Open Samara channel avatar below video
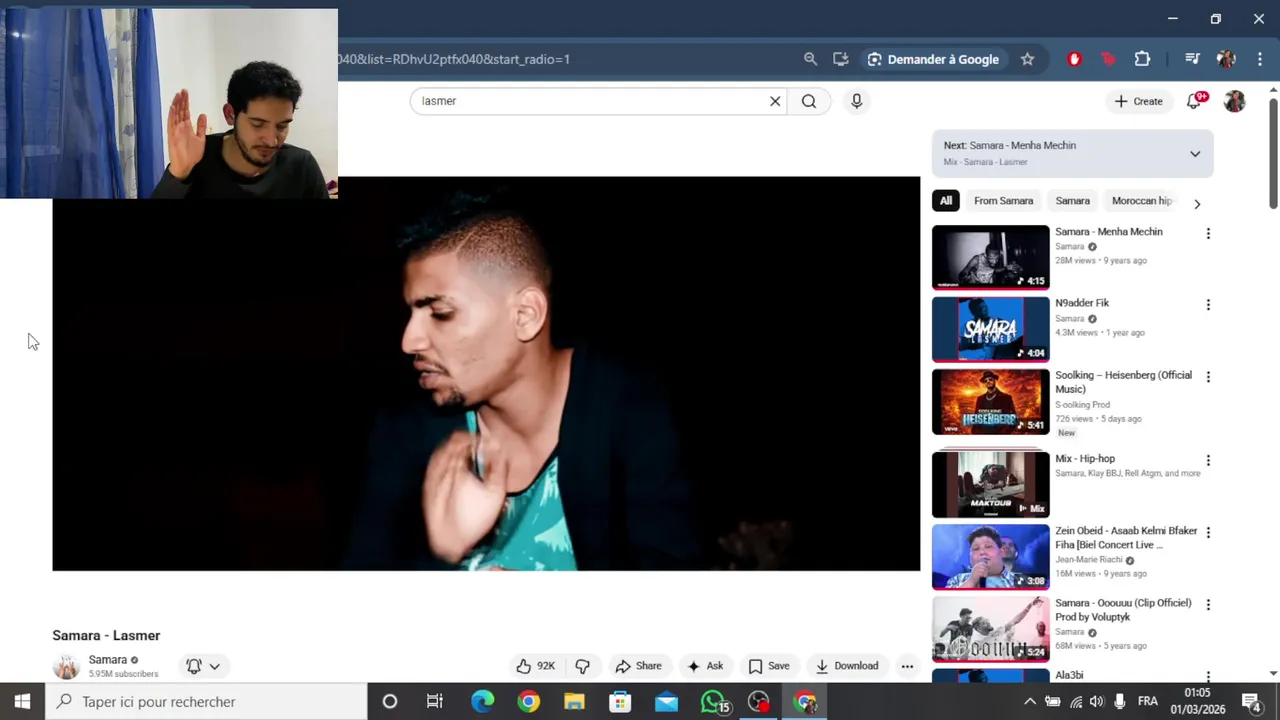 (x=66, y=666)
